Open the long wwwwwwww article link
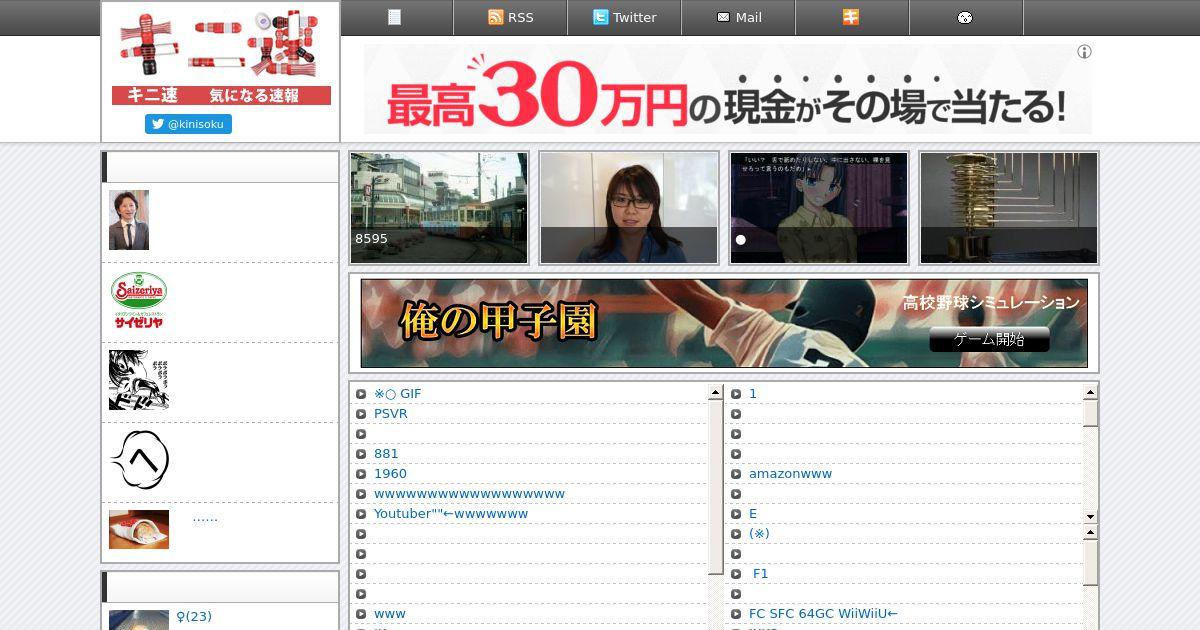1200x630 pixels. 469,494
